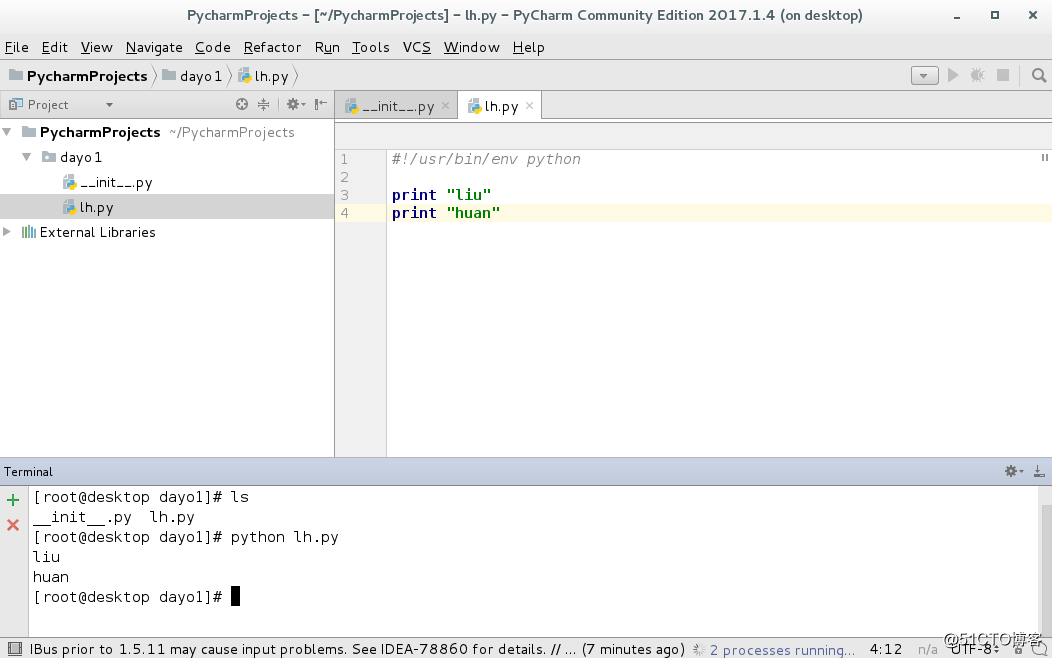The width and height of the screenshot is (1052, 658).
Task: Open the Tools menu
Action: (x=370, y=47)
